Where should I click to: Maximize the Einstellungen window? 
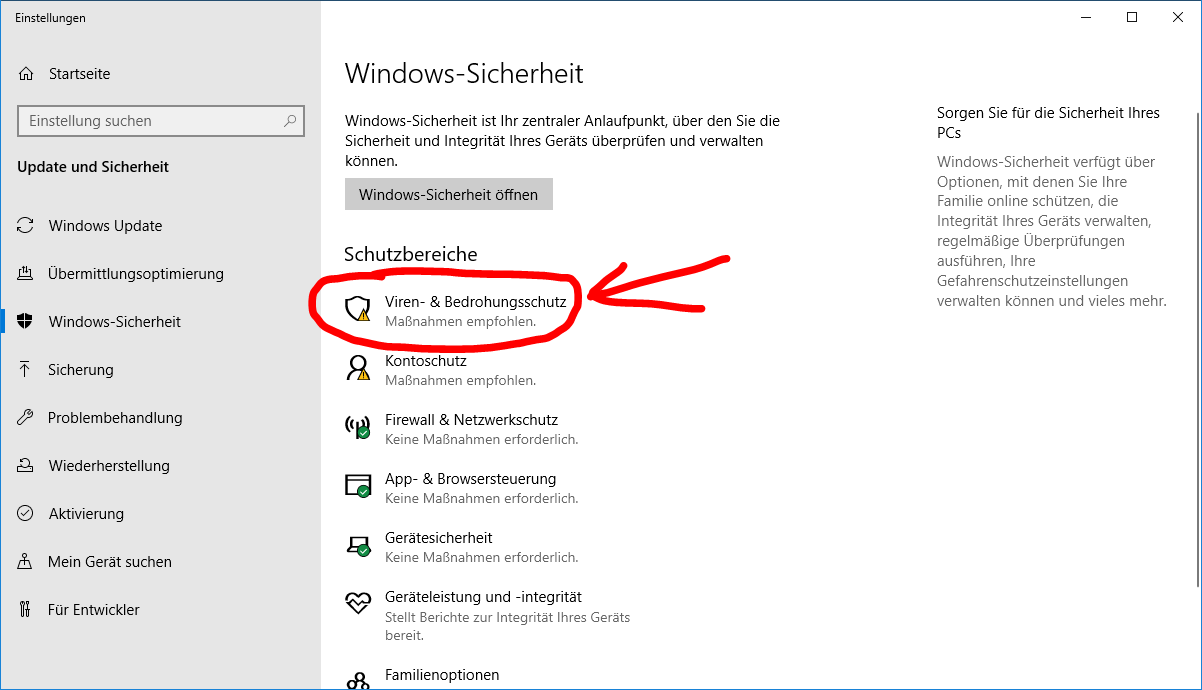[1132, 17]
